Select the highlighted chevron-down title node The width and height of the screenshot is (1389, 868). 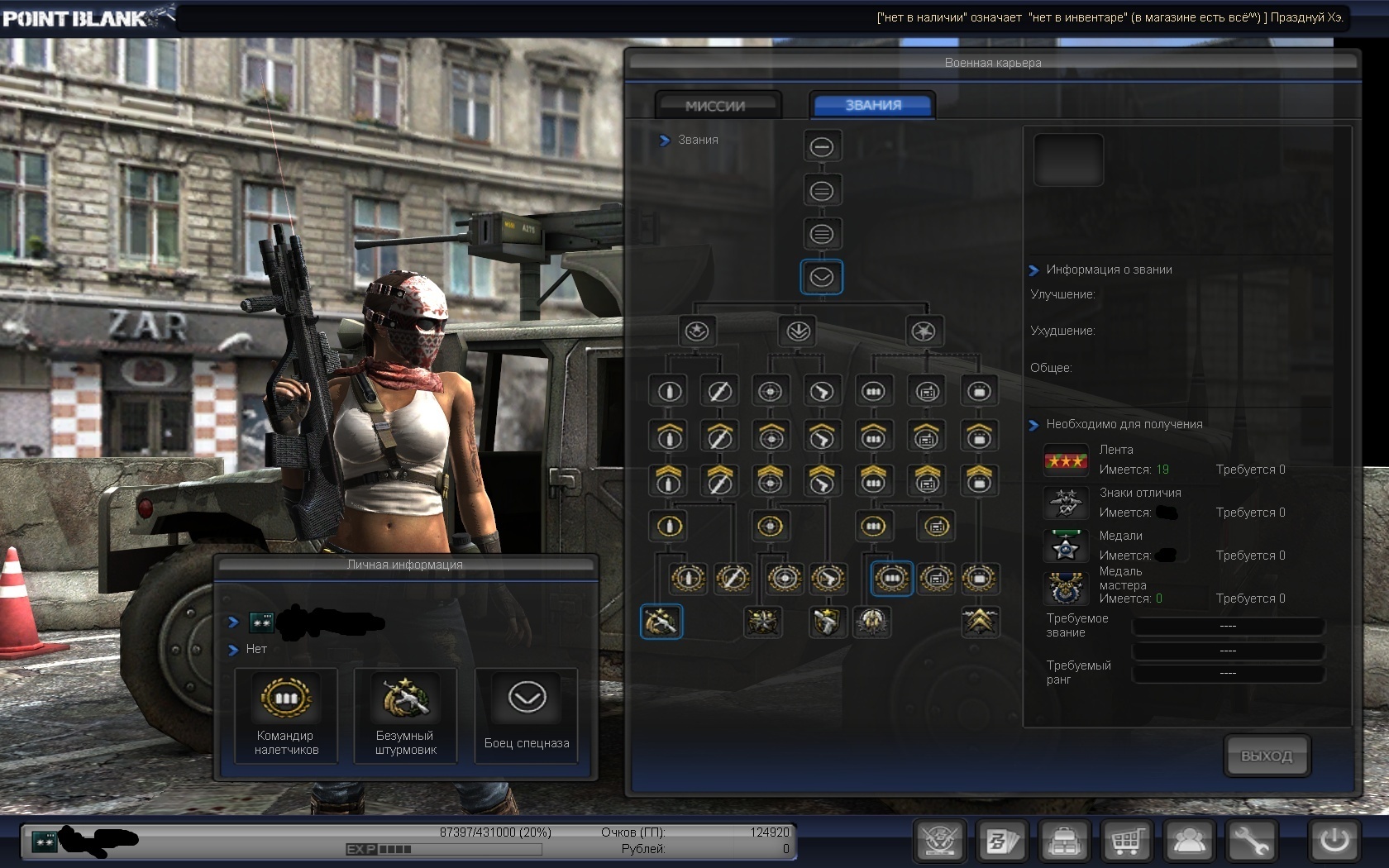point(821,278)
